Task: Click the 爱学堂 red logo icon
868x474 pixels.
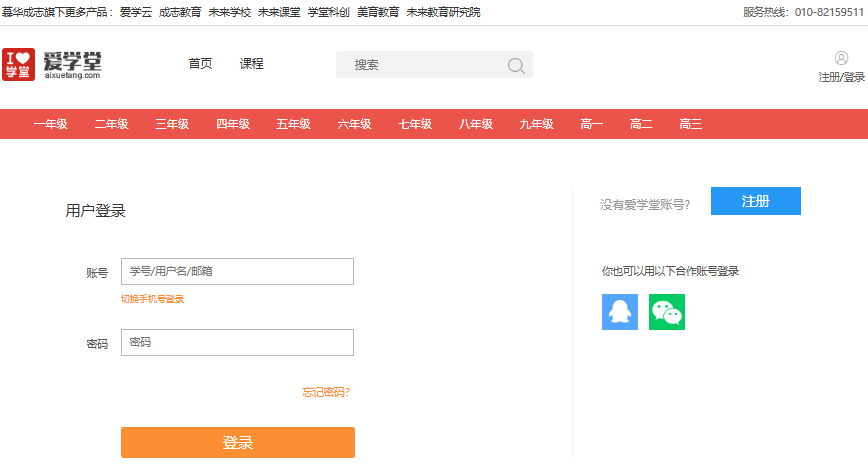Action: pos(18,64)
